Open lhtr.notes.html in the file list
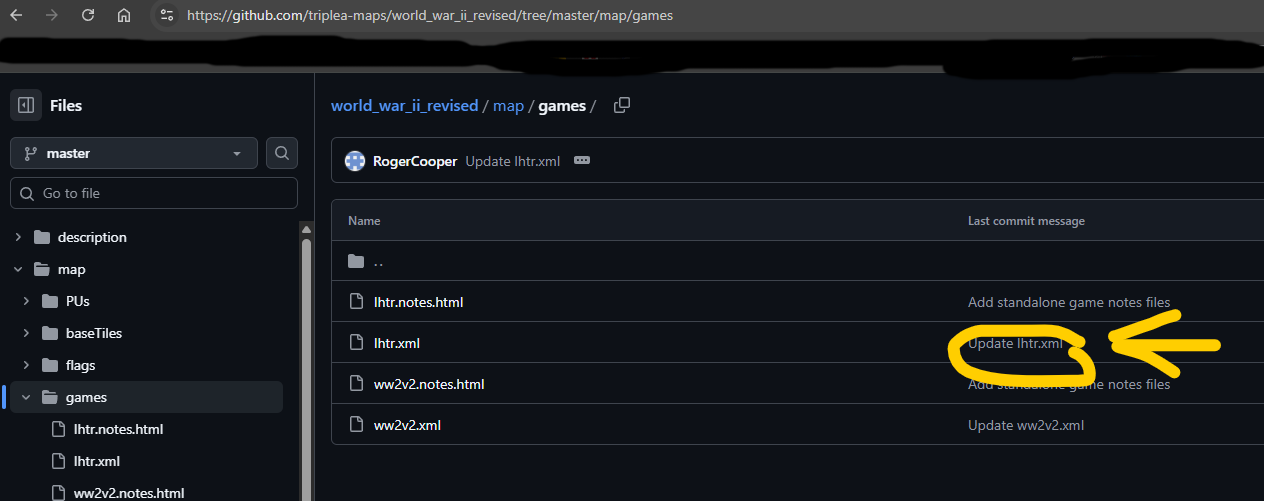This screenshot has height=501, width=1264. tap(418, 302)
